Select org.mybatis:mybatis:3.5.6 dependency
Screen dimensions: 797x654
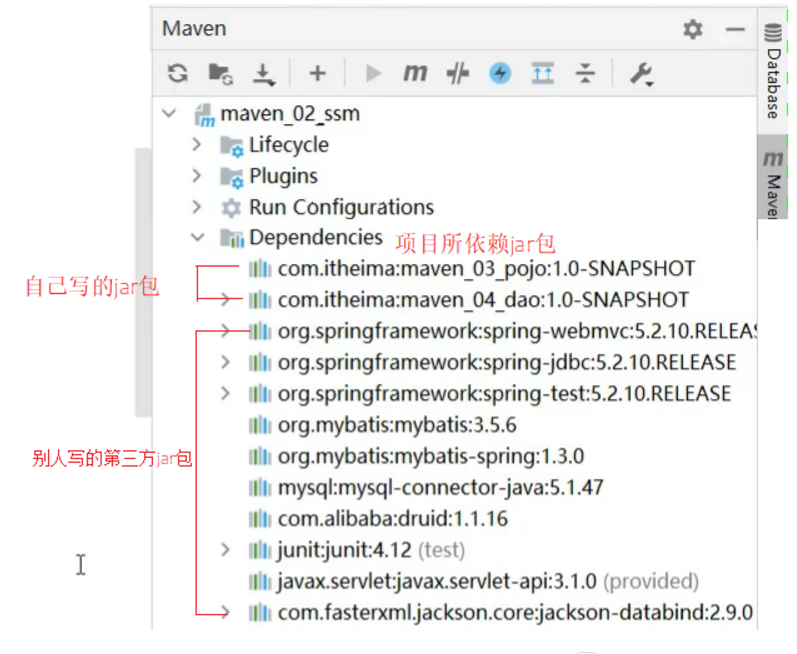point(396,424)
